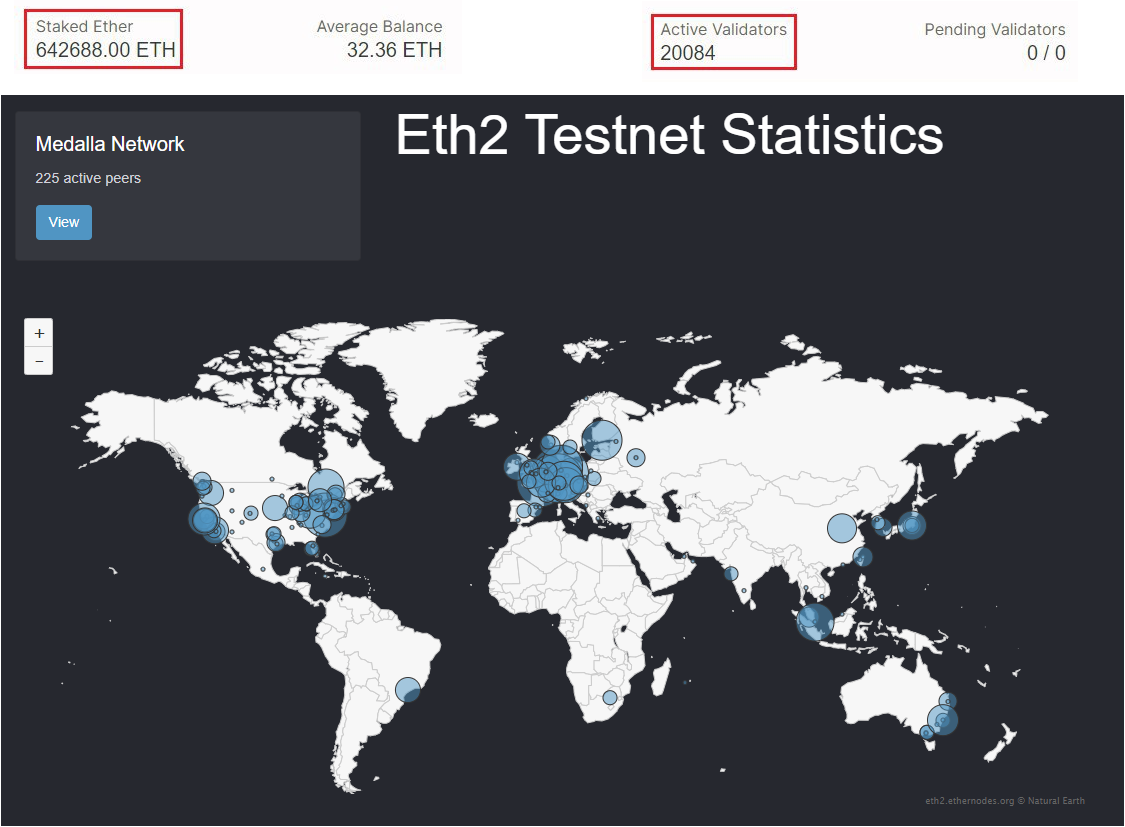Click the Pending Validators value 0 / 0

tap(1046, 53)
